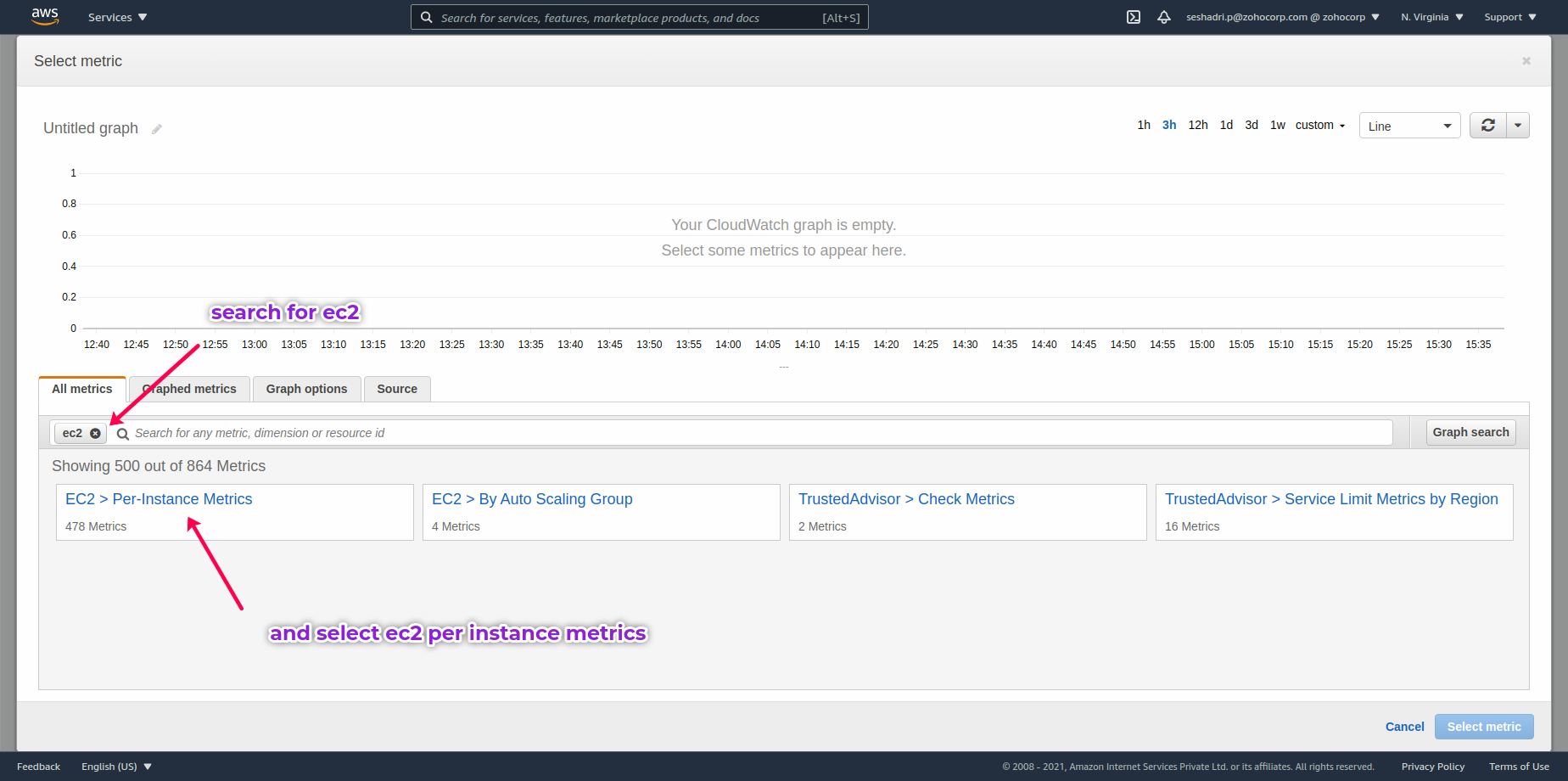
Task: Click the '478 Metrics' count text
Action: [96, 526]
